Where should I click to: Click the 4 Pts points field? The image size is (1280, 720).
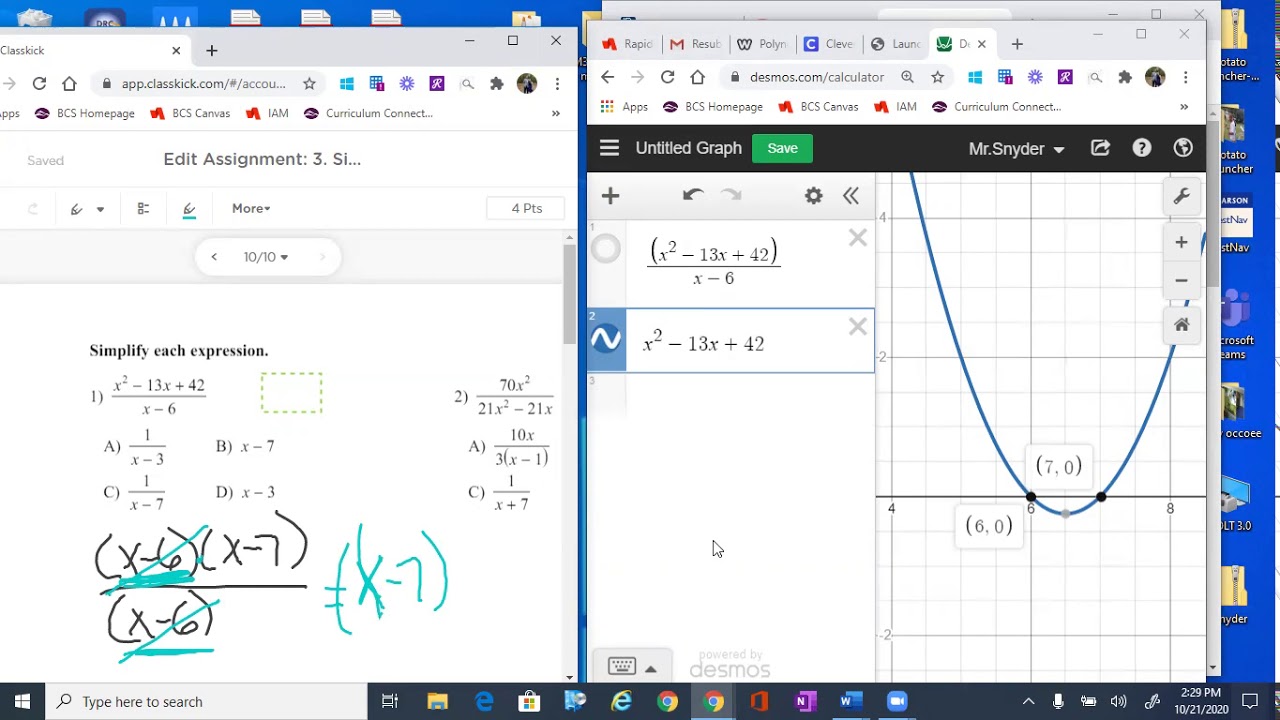click(x=526, y=208)
